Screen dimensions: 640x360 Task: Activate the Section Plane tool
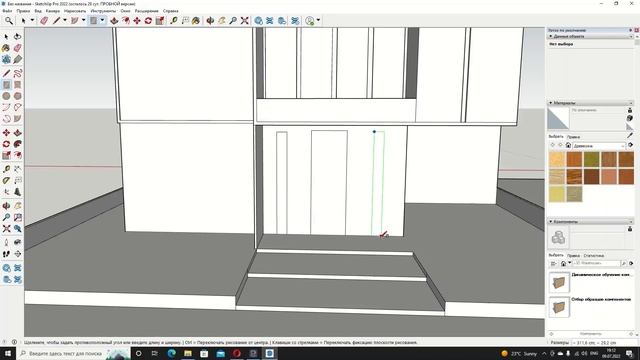click(18, 254)
